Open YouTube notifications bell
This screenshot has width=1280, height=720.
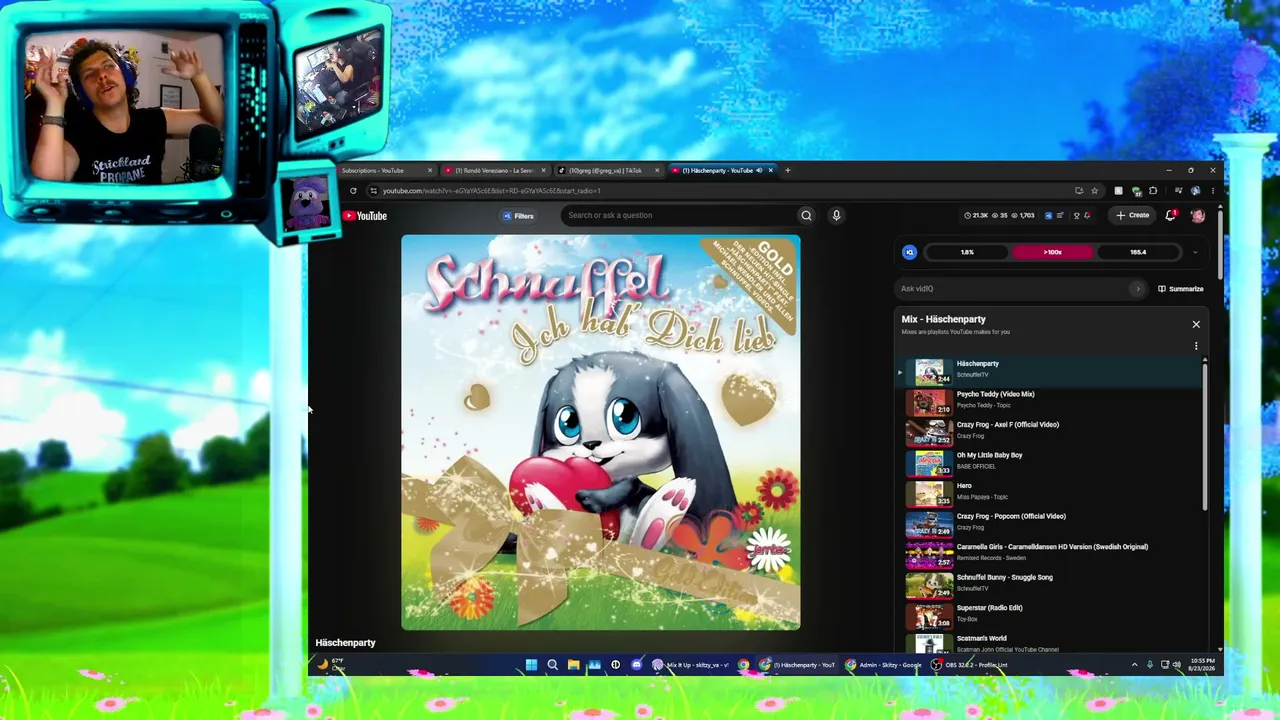(1170, 215)
